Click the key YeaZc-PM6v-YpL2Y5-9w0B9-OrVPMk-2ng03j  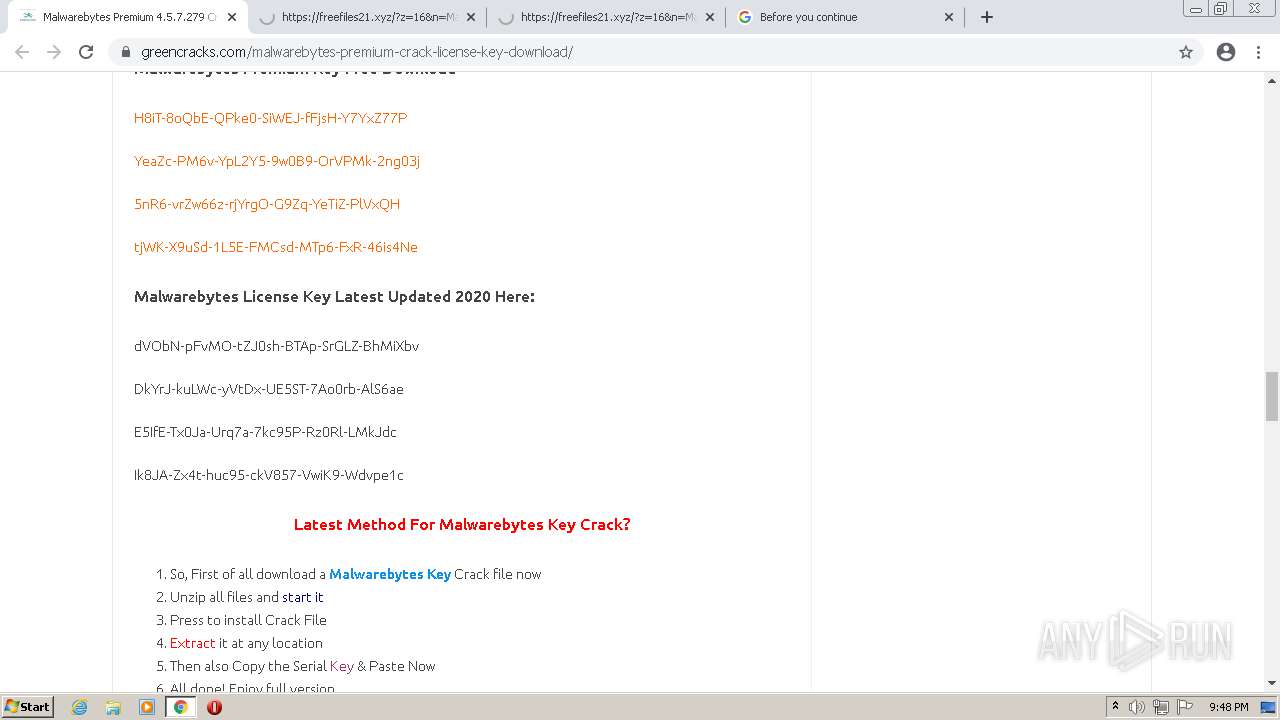277,161
